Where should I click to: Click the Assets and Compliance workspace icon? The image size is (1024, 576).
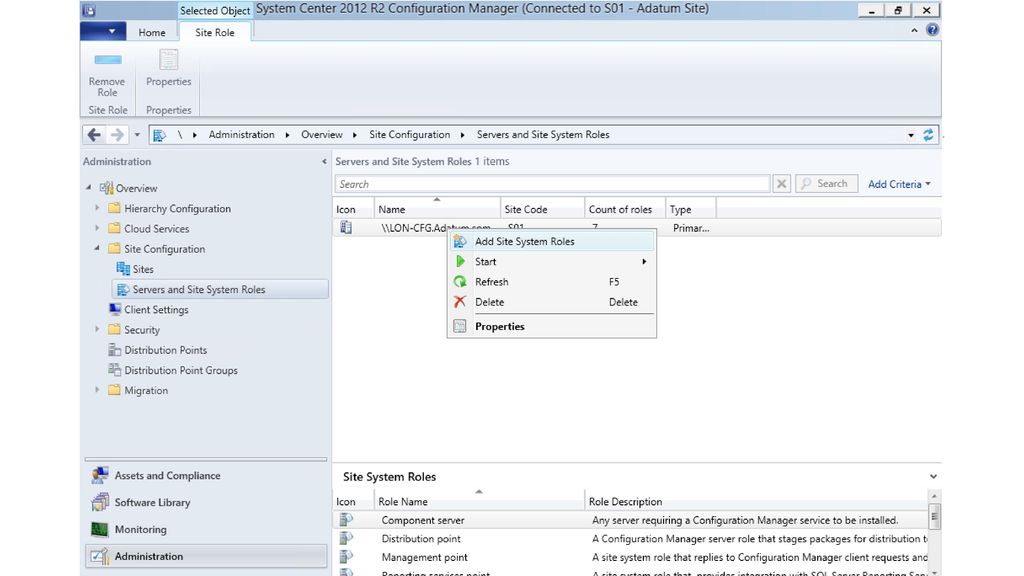coord(100,475)
